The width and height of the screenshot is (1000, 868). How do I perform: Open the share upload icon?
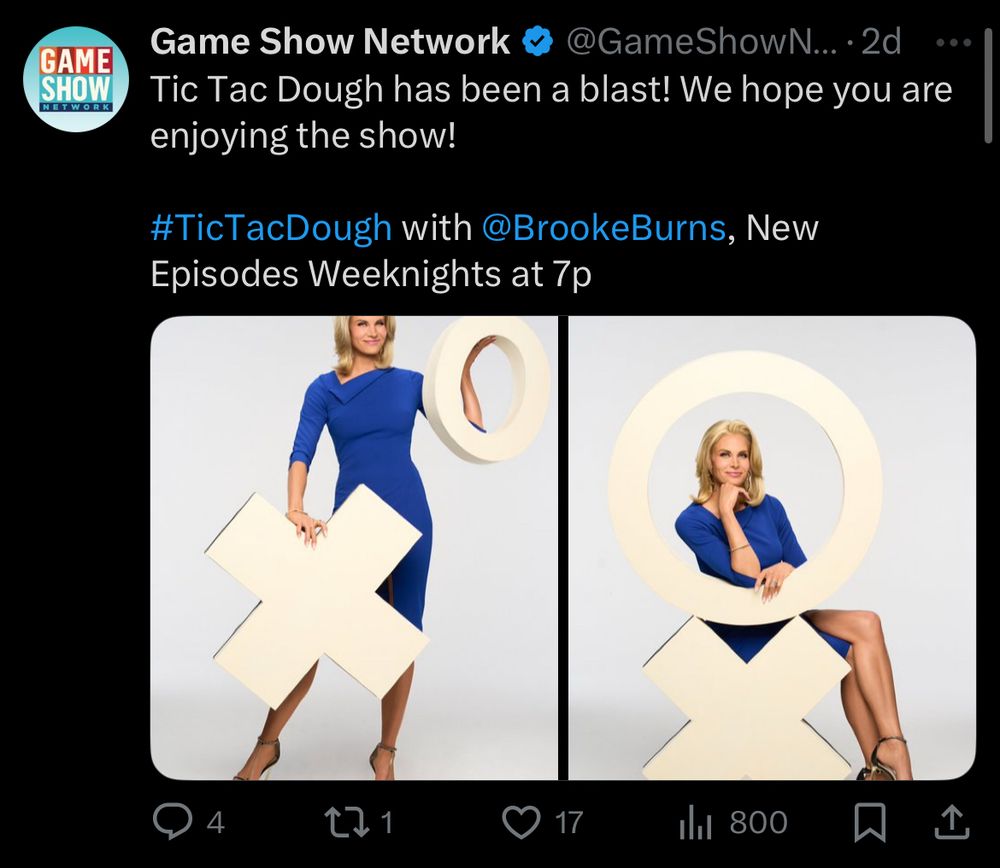tap(952, 822)
